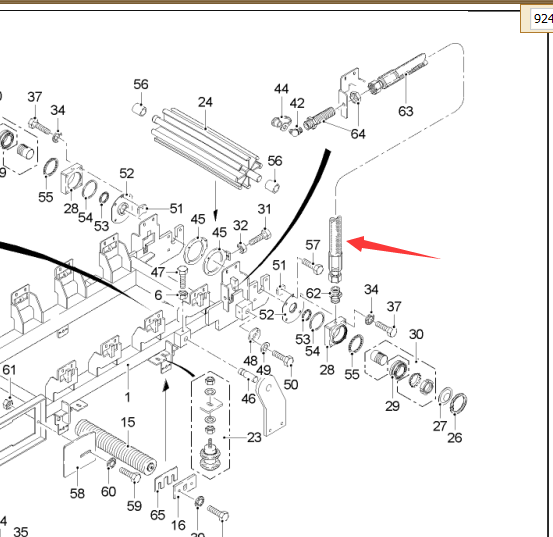Select the red arrow annotation
This screenshot has height=537, width=553.
(x=393, y=247)
